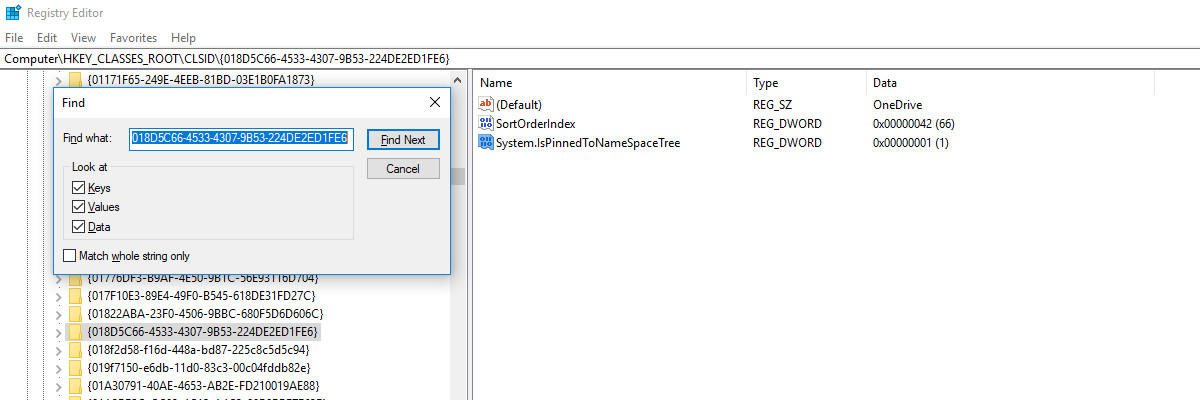
Task: Expand the {01171F65-249E-4EEB-81BD-03E1B0FA1873} key
Action: [58, 80]
